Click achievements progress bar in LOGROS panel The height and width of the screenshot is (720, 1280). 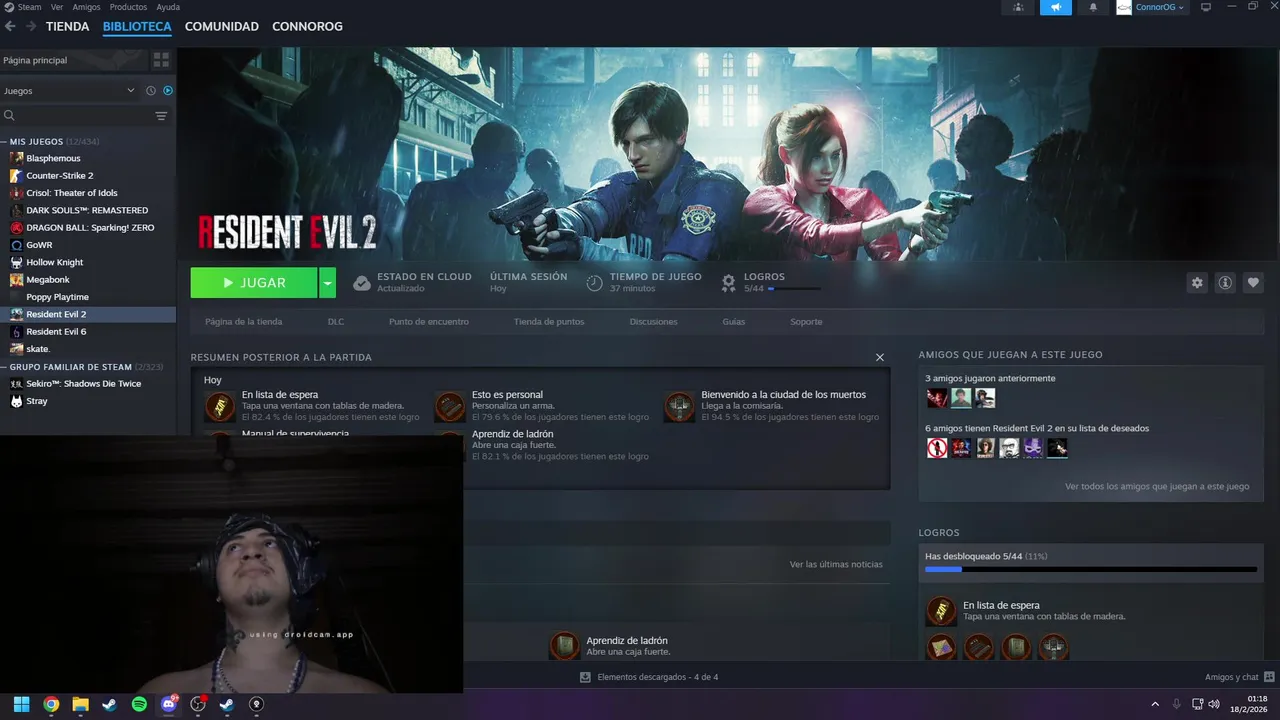click(x=1091, y=569)
